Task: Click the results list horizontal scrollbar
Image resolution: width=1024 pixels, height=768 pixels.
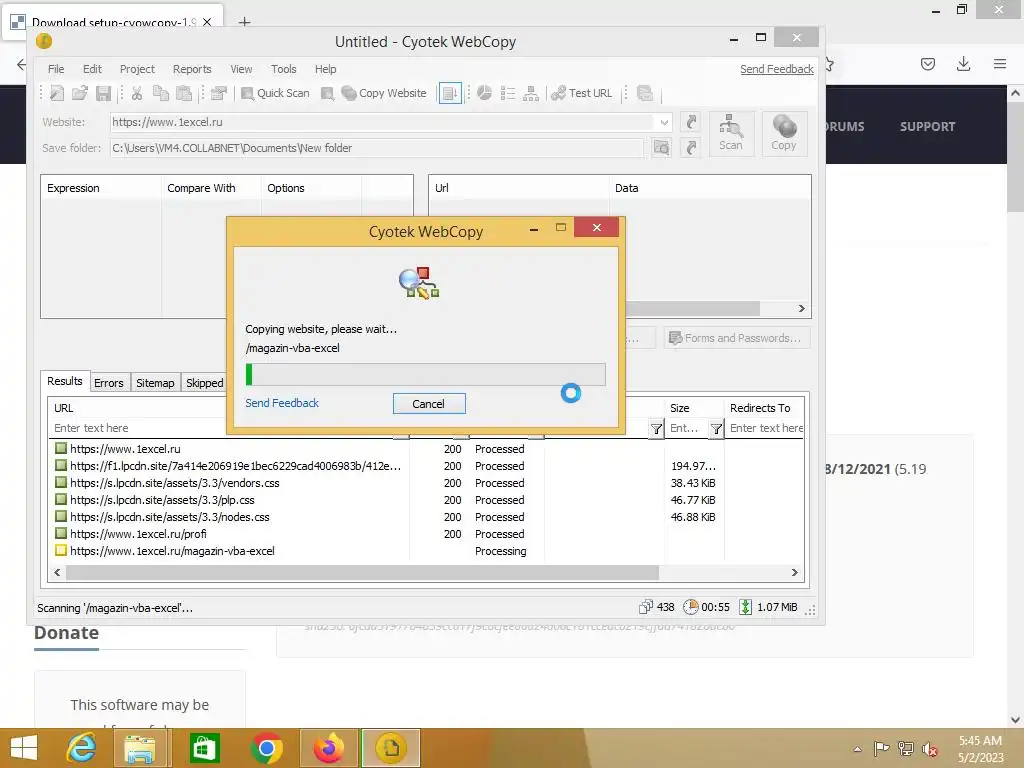Action: point(362,573)
